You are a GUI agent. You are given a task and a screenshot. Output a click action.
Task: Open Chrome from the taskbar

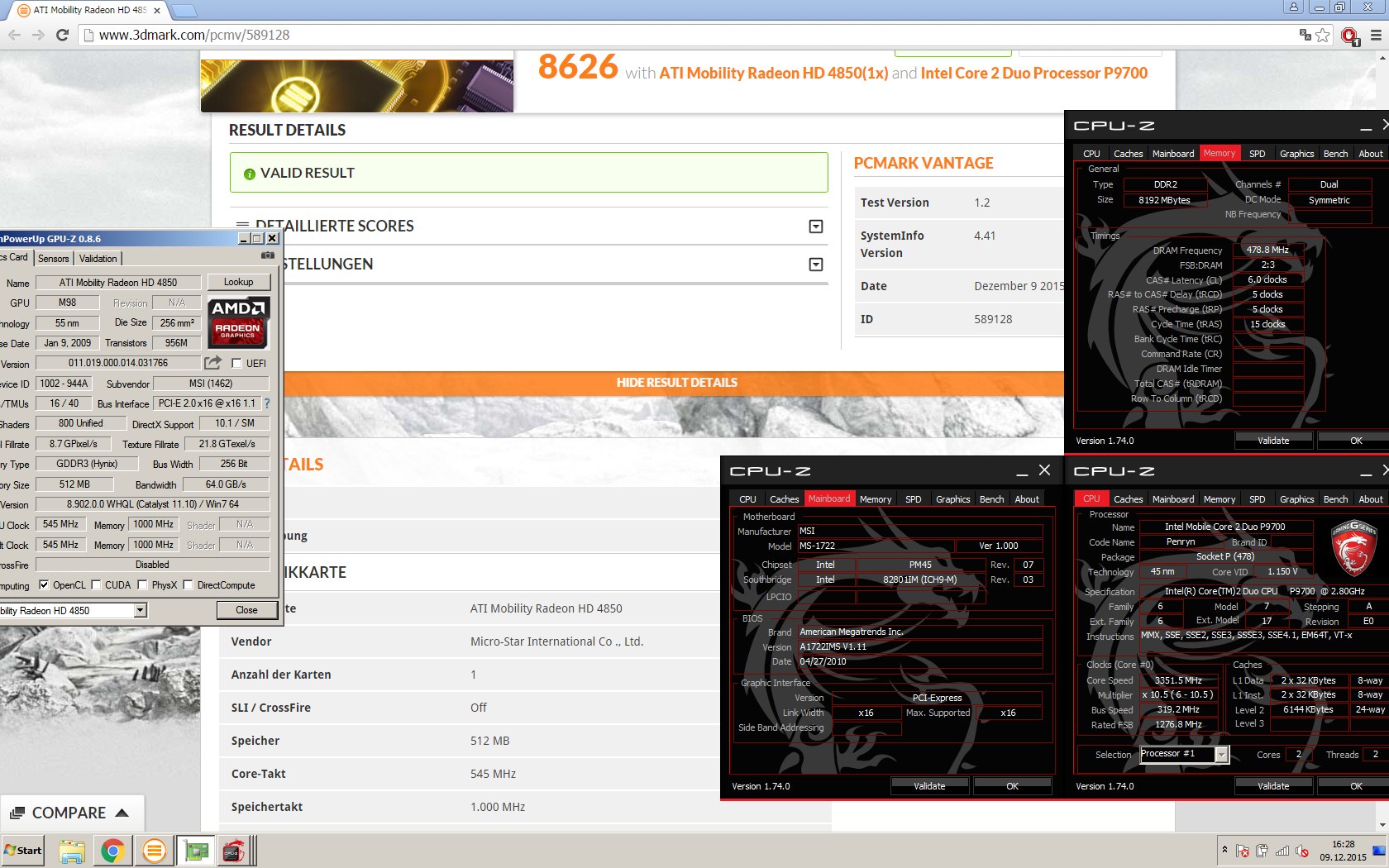(113, 851)
